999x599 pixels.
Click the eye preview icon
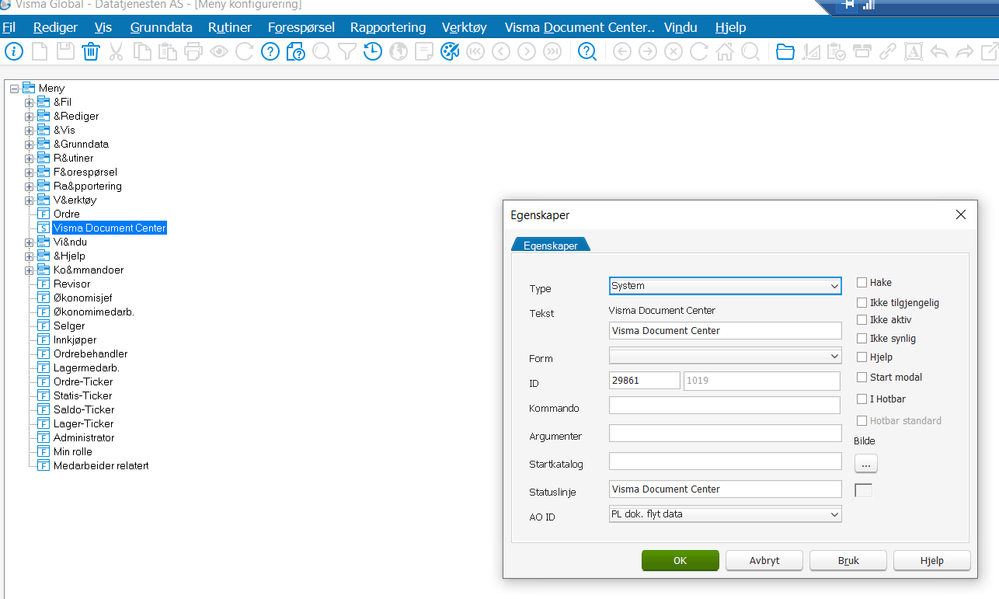click(x=219, y=52)
